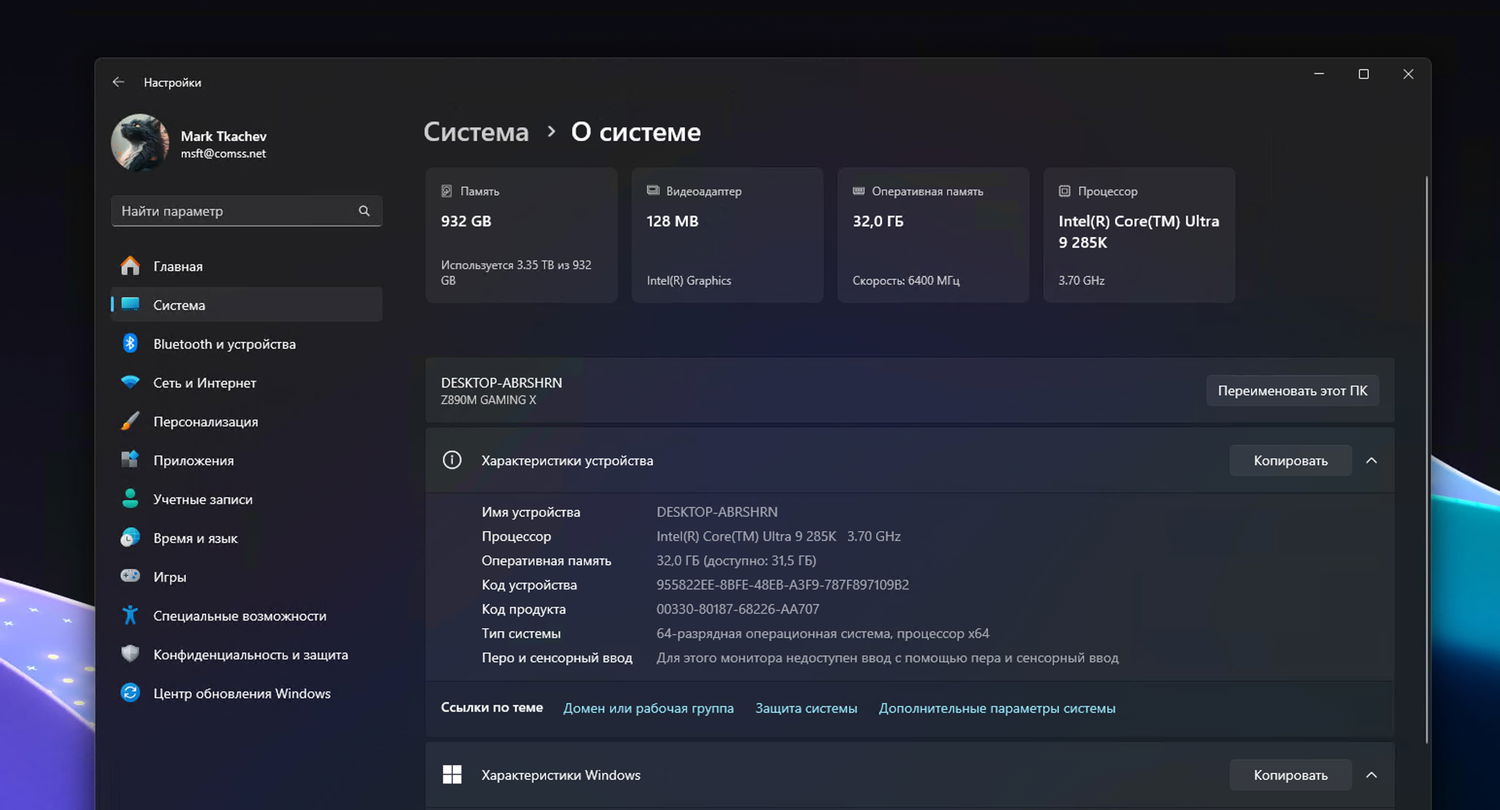Open Время и язык settings
The image size is (1500, 810).
(246, 538)
